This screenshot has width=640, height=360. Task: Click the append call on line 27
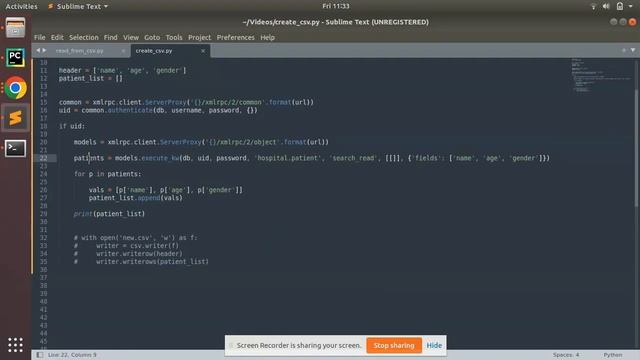149,198
